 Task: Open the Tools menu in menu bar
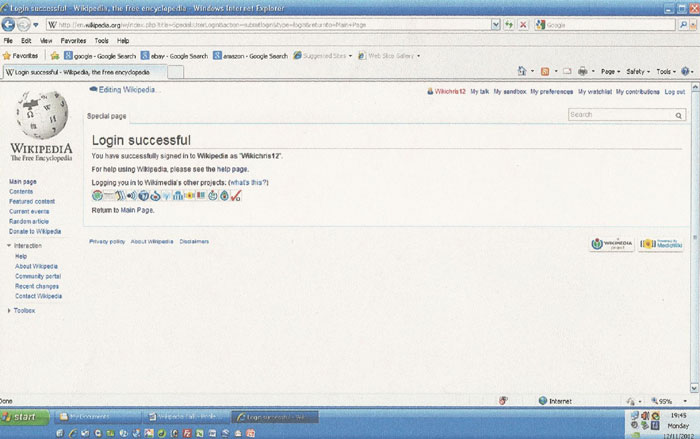point(101,41)
